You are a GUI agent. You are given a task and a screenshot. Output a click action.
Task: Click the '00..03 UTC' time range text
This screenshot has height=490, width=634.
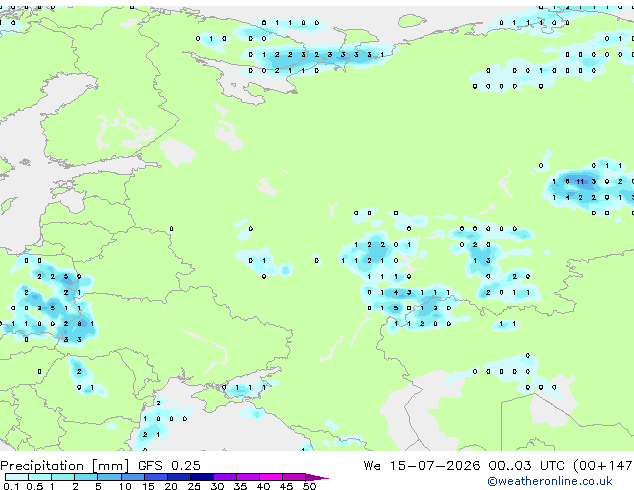526,466
